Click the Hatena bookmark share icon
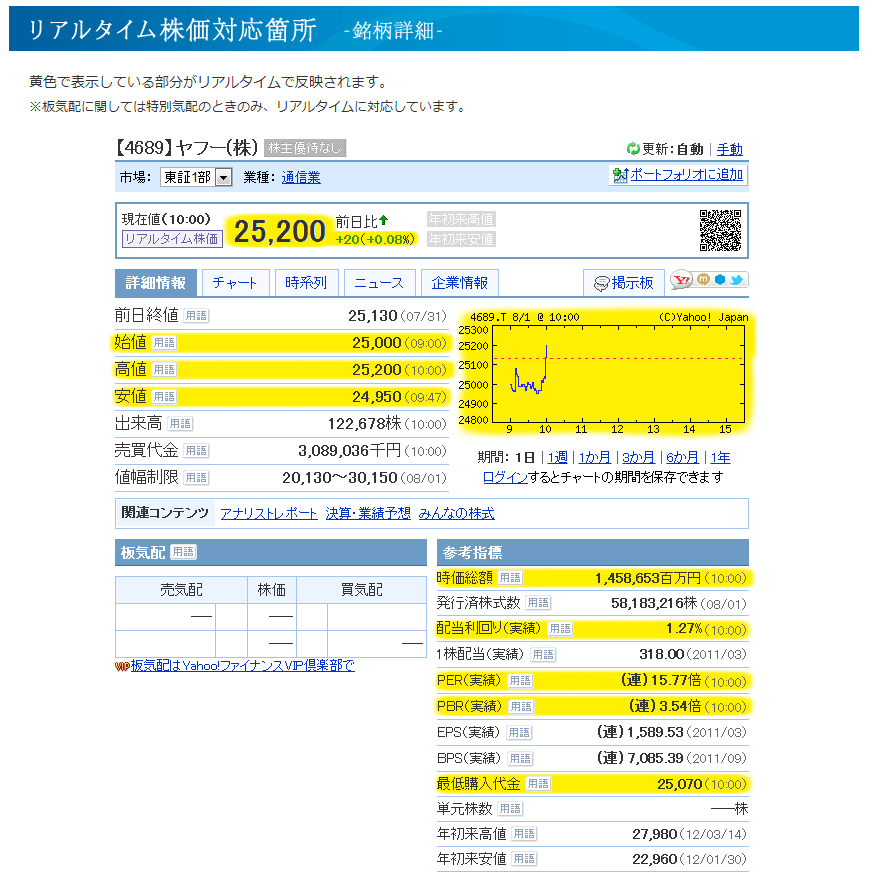This screenshot has height=885, width=873. tap(720, 279)
